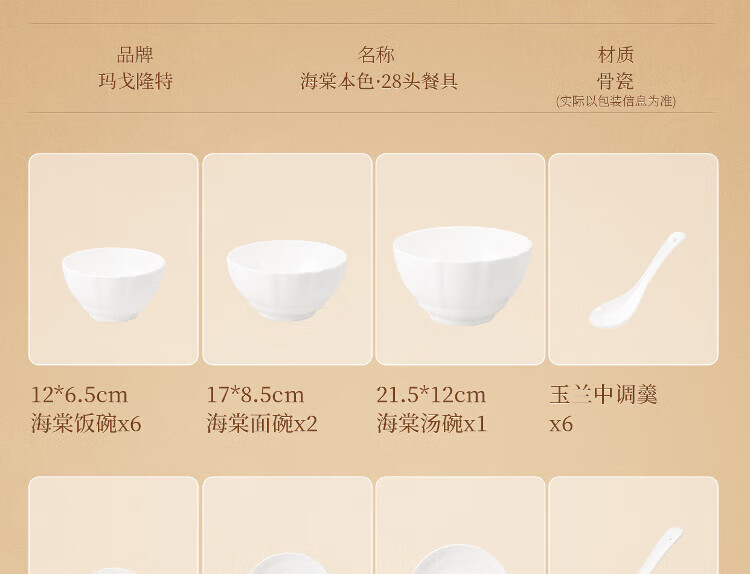Open the 海棠汤碗 soup bowl image
The width and height of the screenshot is (750, 574).
(x=460, y=259)
